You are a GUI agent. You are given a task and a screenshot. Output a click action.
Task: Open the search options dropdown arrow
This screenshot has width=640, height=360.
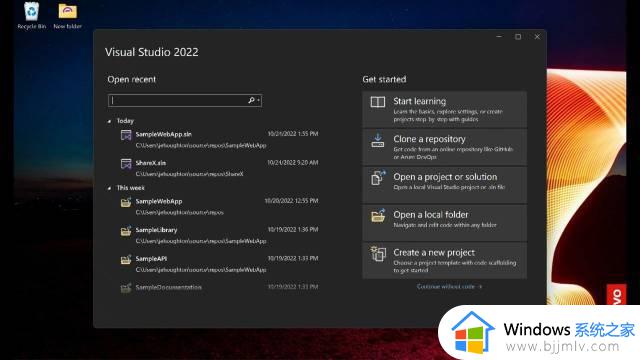pos(258,100)
